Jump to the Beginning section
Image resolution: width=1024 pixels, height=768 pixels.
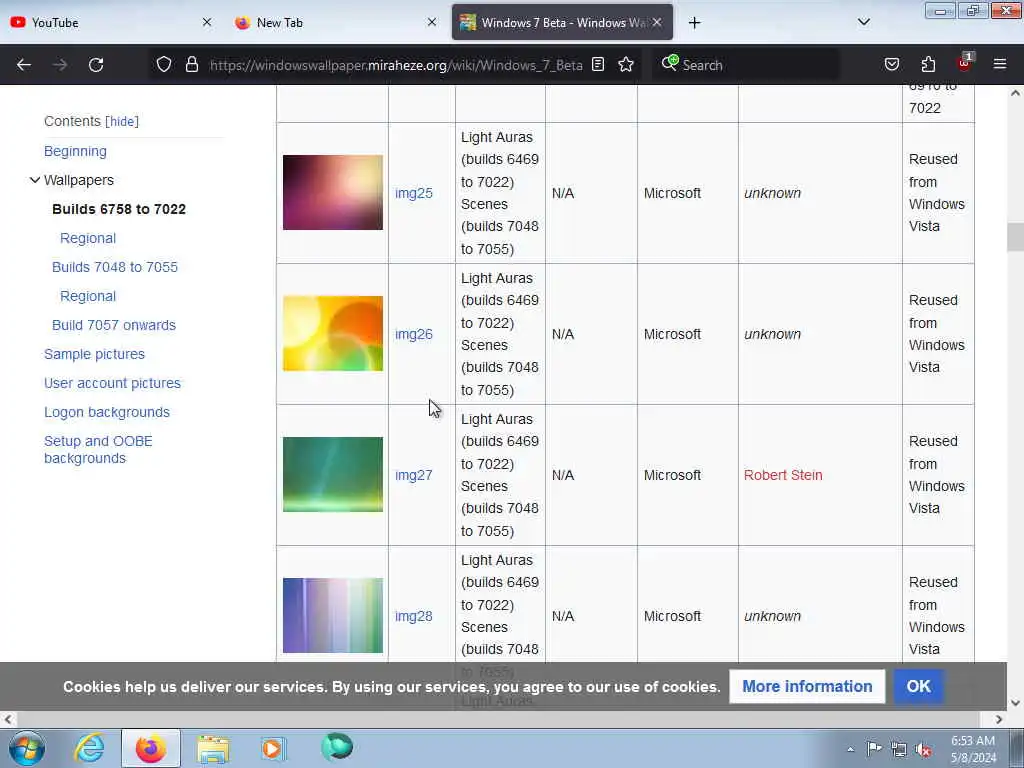pyautogui.click(x=75, y=151)
